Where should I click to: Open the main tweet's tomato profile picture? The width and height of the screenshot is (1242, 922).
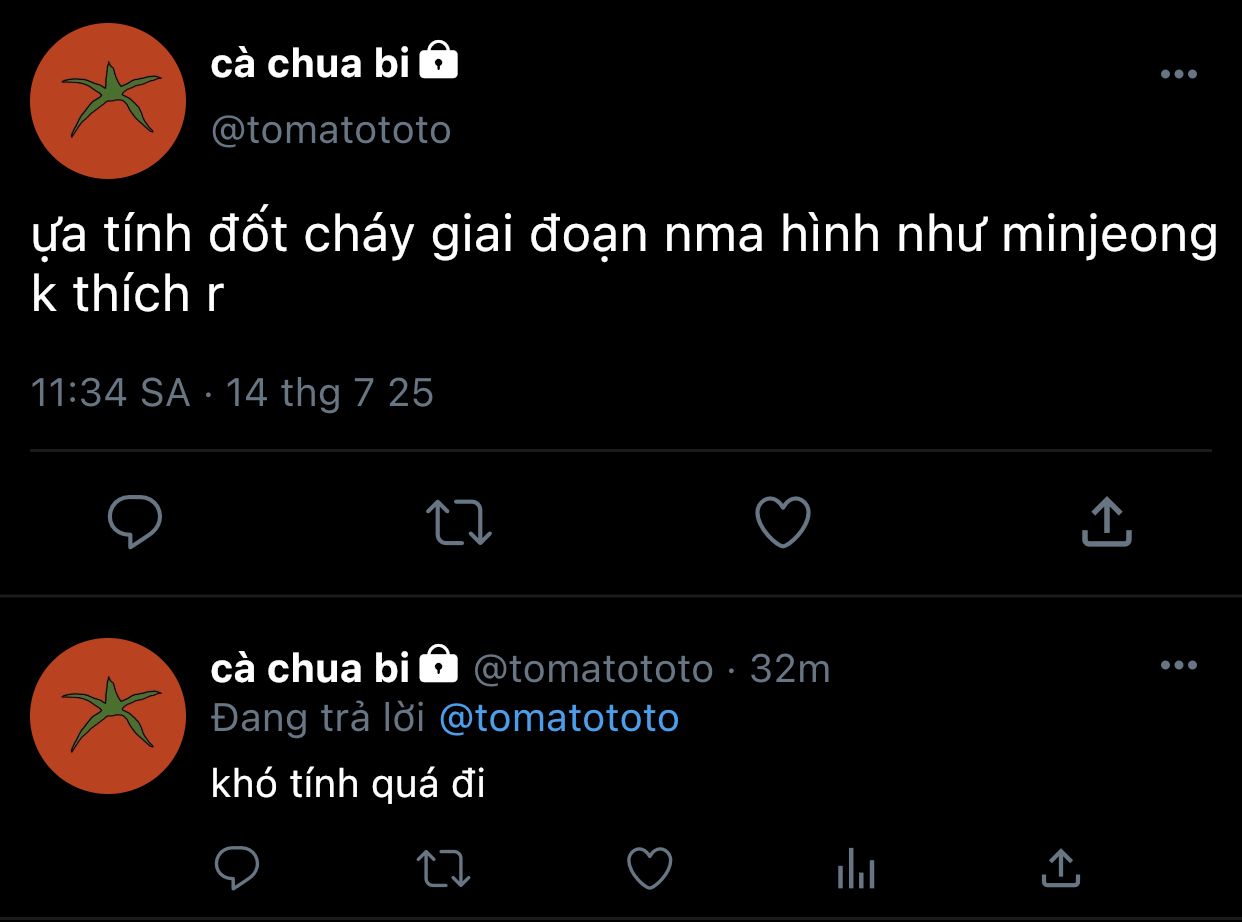pyautogui.click(x=108, y=102)
